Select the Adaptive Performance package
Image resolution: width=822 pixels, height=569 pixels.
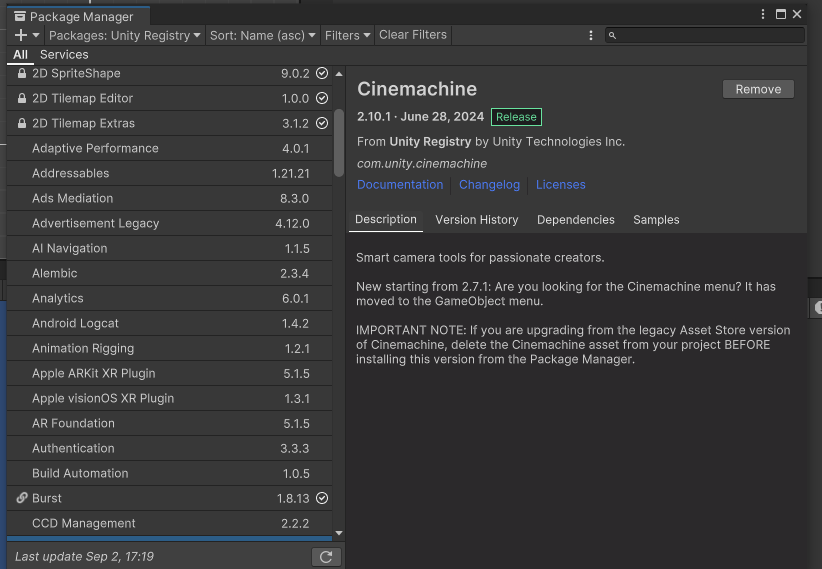tap(169, 148)
